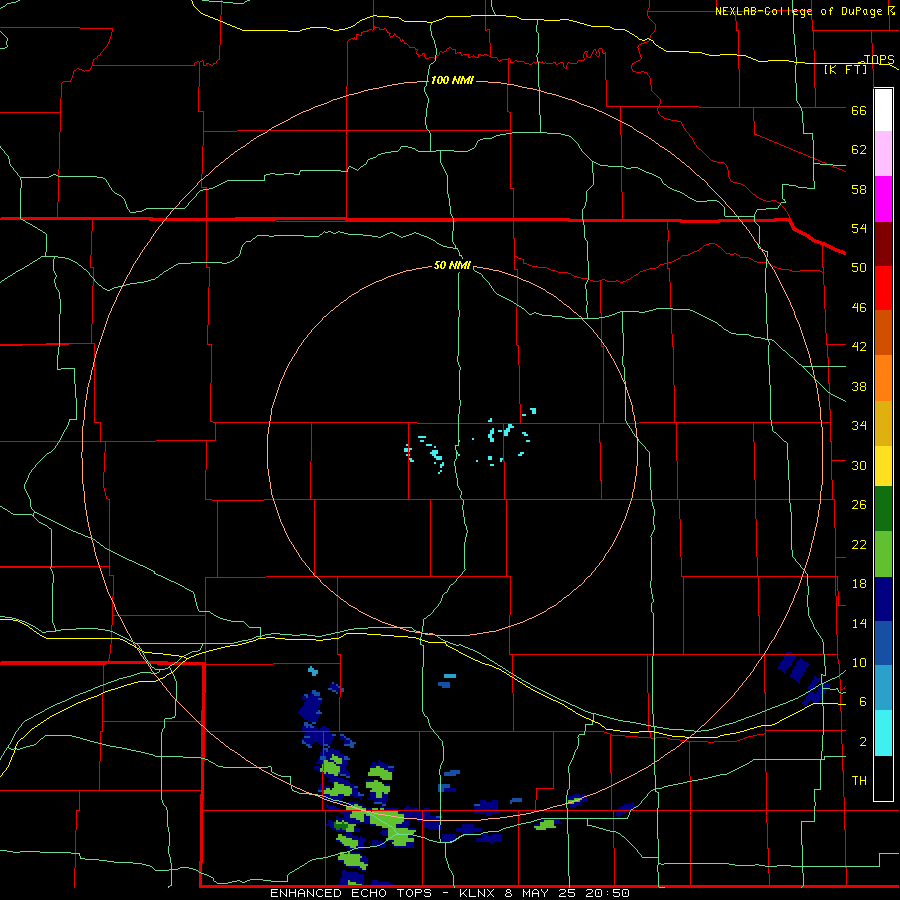
Task: Click the yellow legend swatch
Action: 883,465
